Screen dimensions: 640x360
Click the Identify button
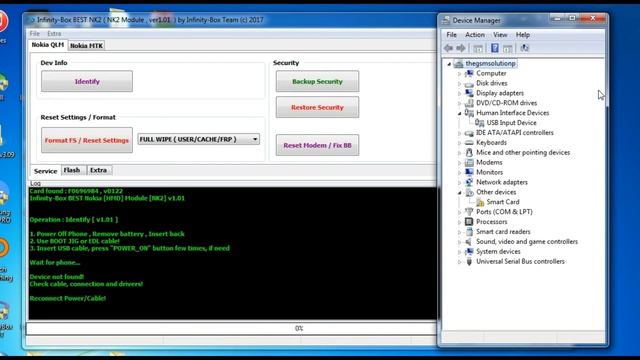tap(87, 81)
